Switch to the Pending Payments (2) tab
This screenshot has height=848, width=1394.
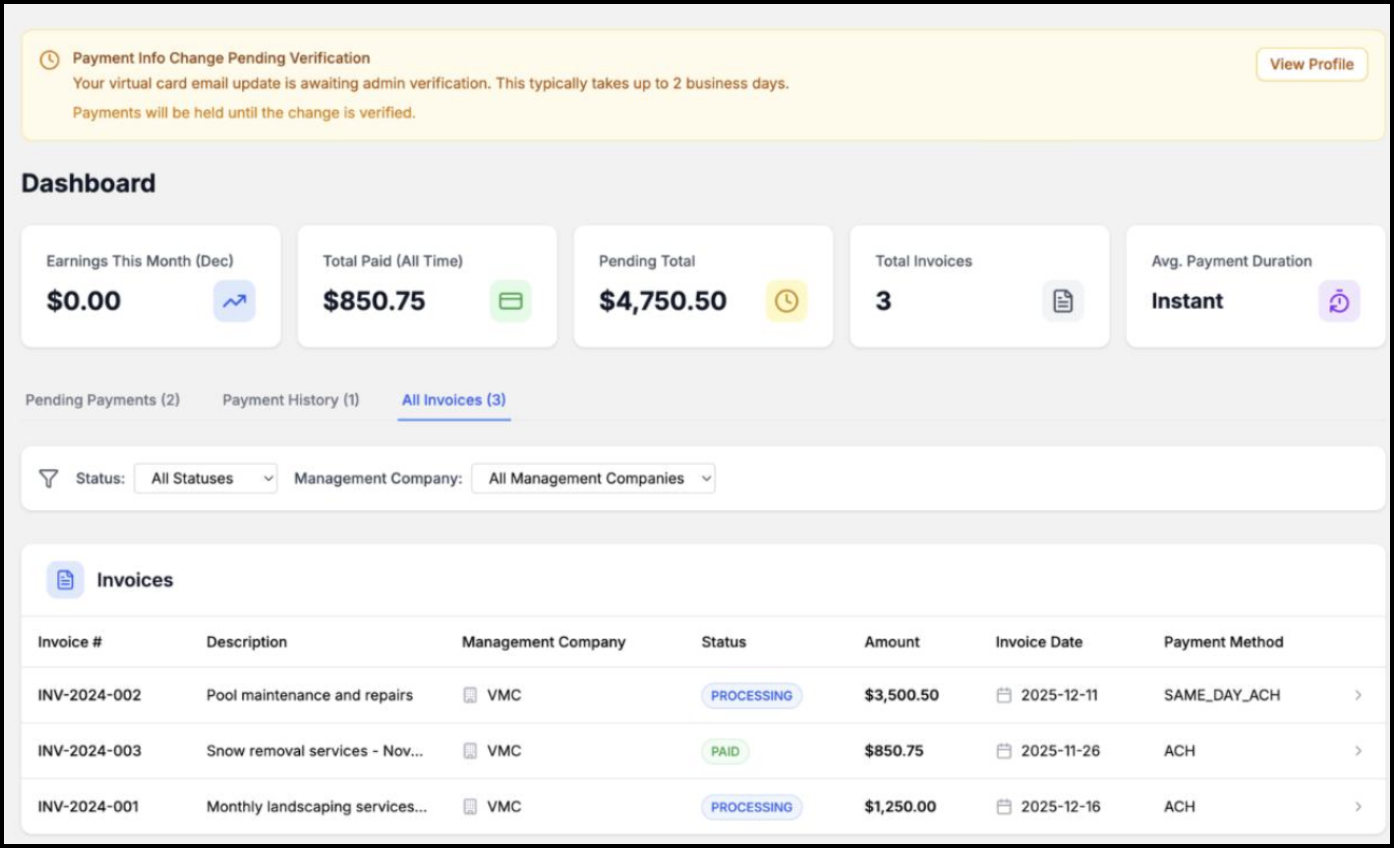(102, 400)
